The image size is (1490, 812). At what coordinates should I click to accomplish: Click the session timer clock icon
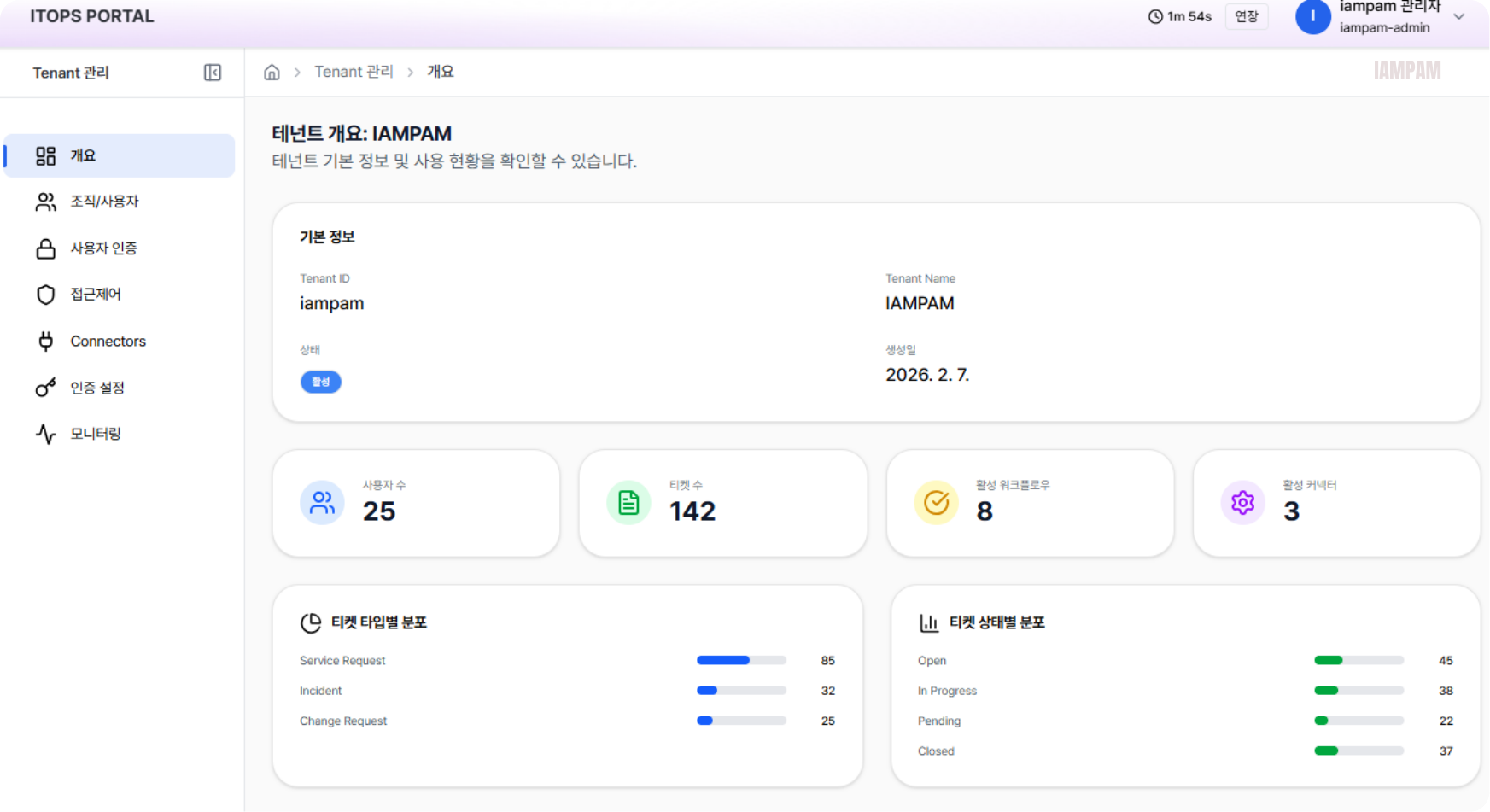tap(1155, 17)
